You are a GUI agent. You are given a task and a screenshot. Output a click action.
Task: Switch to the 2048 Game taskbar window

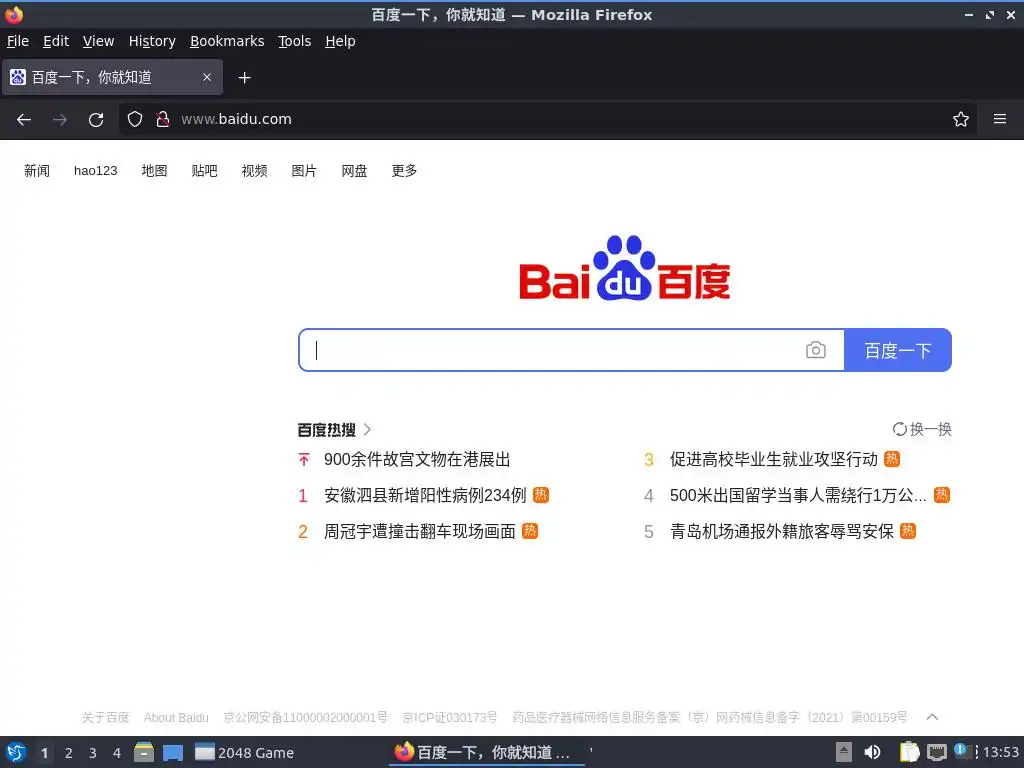tap(245, 752)
